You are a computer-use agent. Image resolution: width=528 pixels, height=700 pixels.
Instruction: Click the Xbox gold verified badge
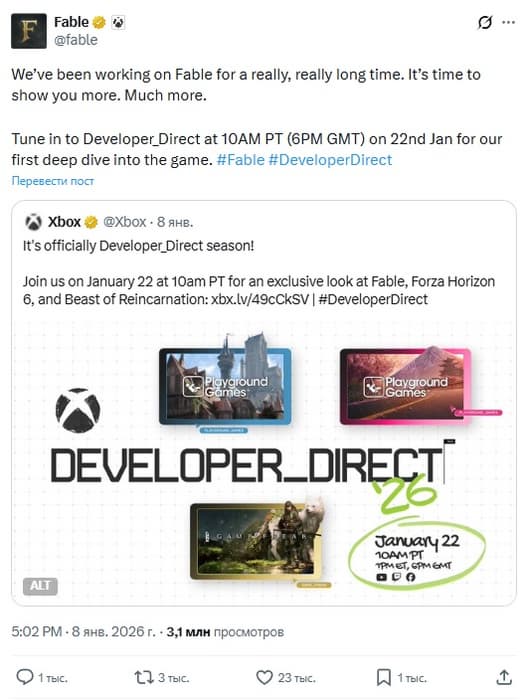pyautogui.click(x=91, y=222)
